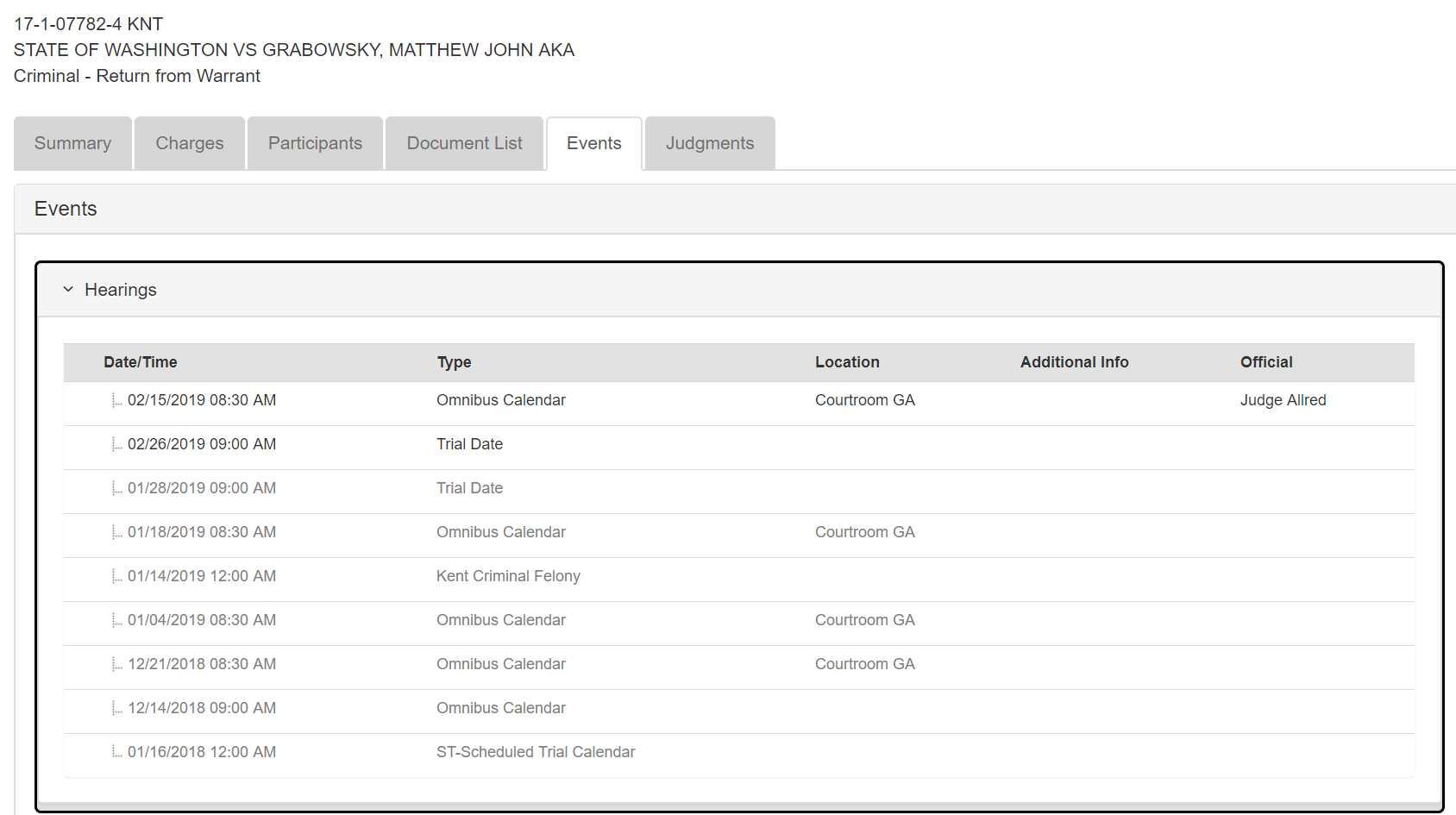Click the State of Washington vs Grabowsky title
1456x815 pixels.
click(x=294, y=50)
